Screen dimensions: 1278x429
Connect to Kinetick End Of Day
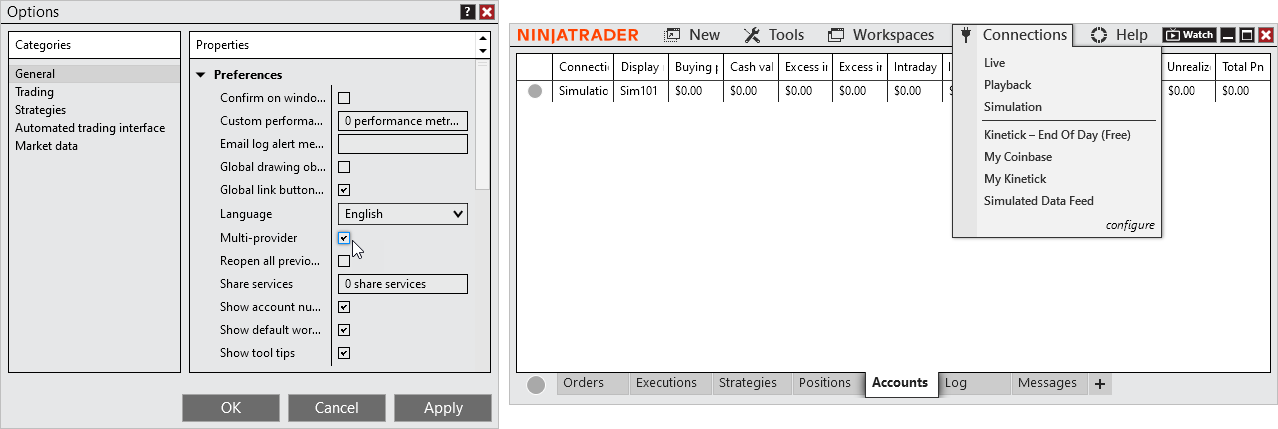tap(1056, 135)
